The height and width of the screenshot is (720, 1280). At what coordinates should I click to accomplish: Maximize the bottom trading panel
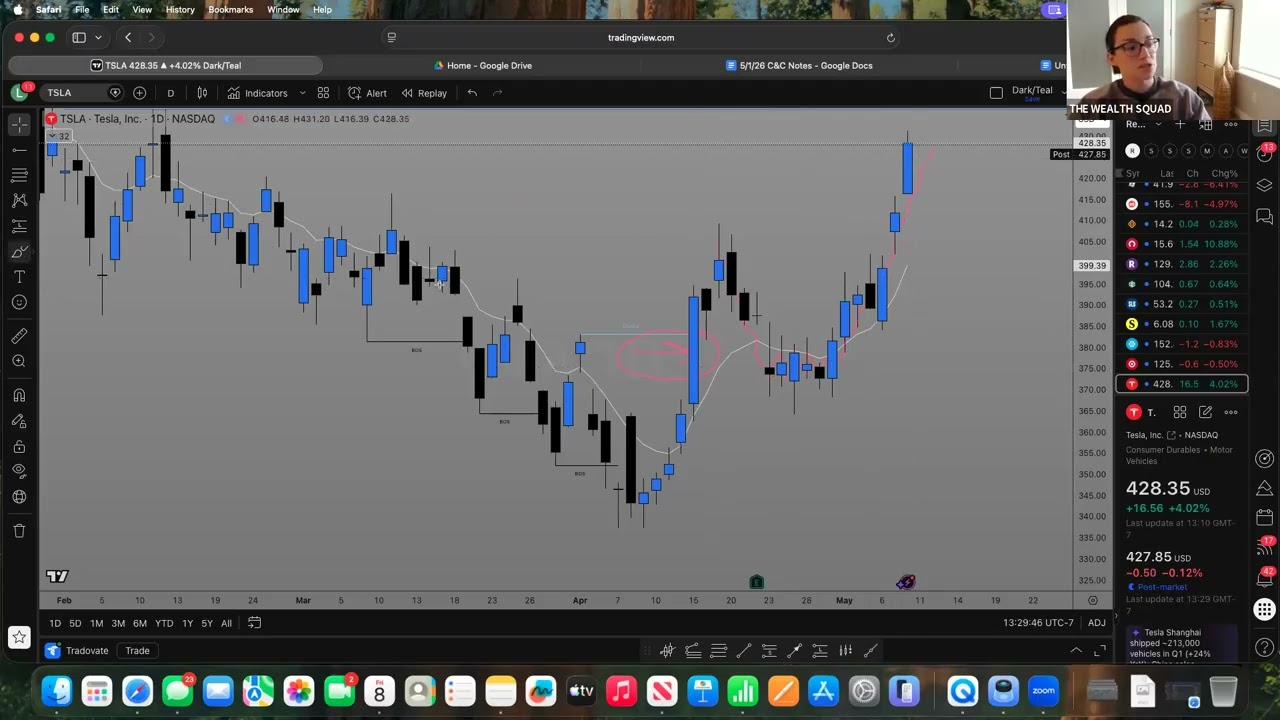point(1100,651)
